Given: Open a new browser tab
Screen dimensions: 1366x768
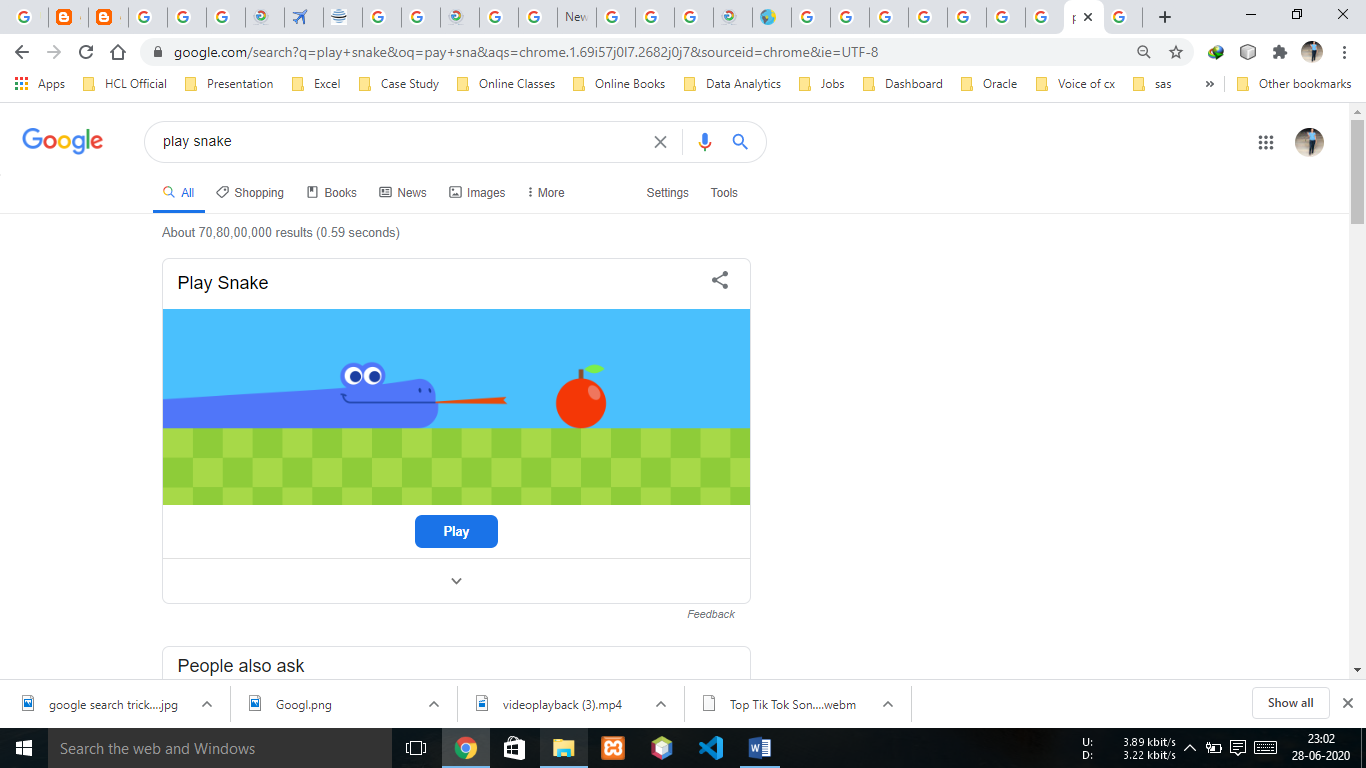Looking at the screenshot, I should [x=1165, y=17].
